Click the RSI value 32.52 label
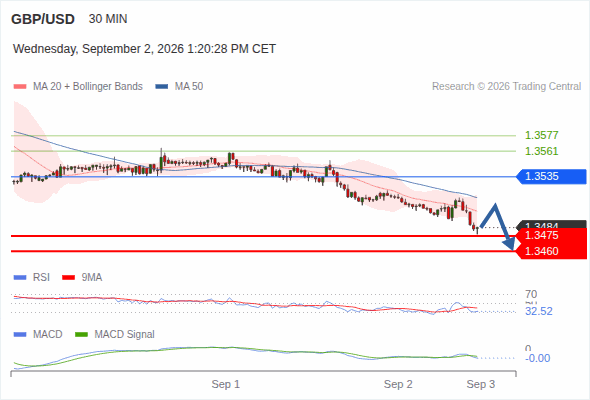The image size is (590, 400). coord(539,312)
